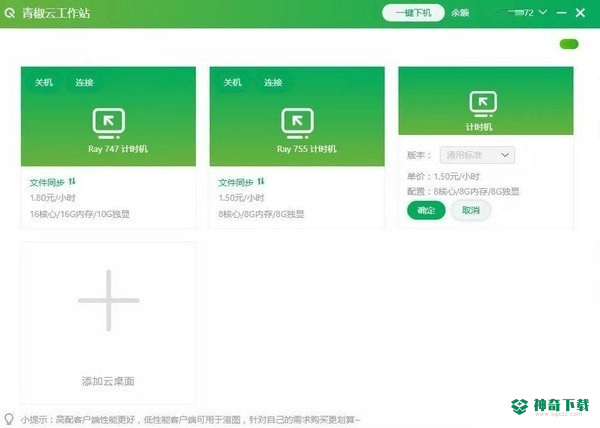Click 连接 on the Ray 755 card

(273, 82)
